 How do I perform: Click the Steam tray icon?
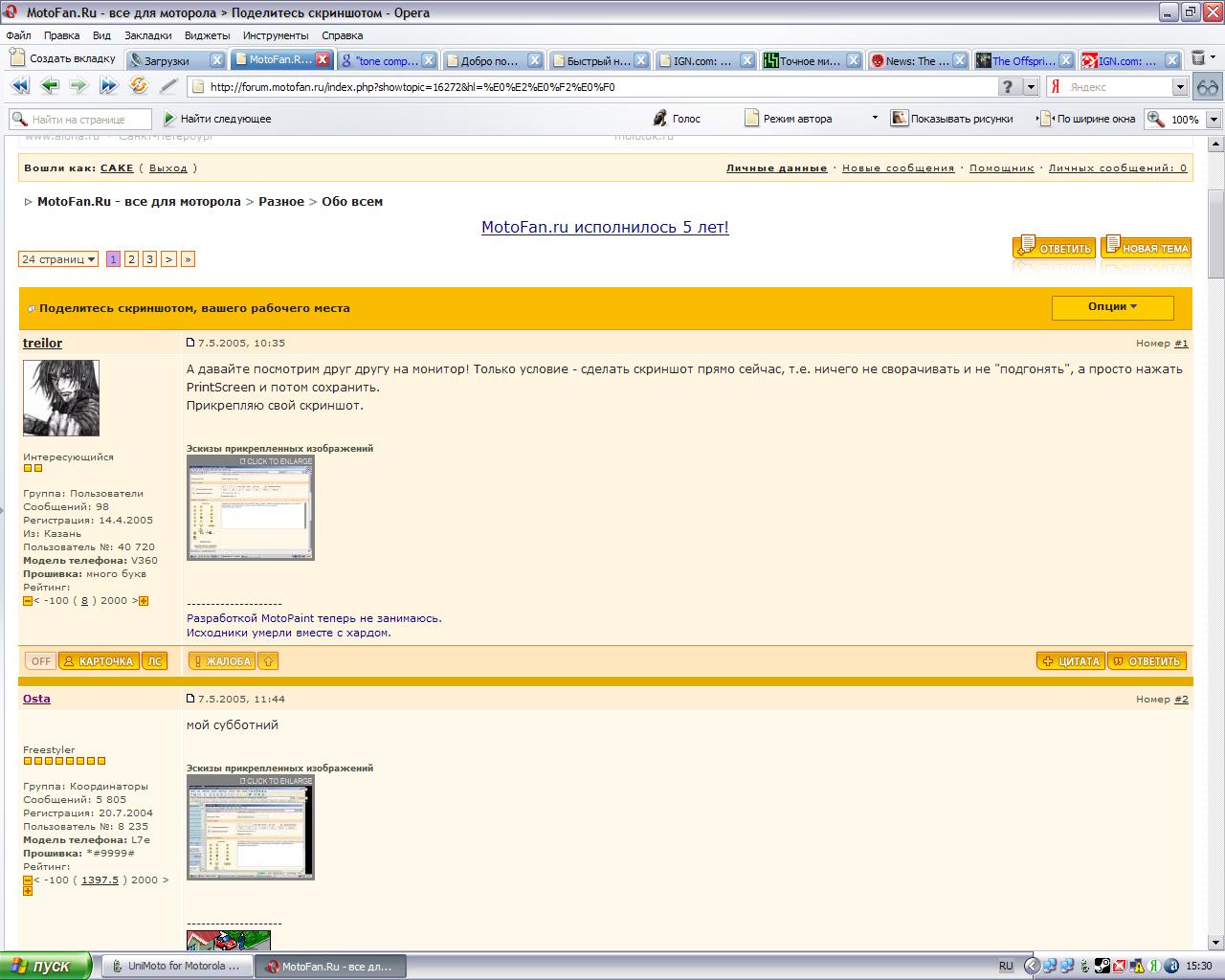[x=1102, y=966]
